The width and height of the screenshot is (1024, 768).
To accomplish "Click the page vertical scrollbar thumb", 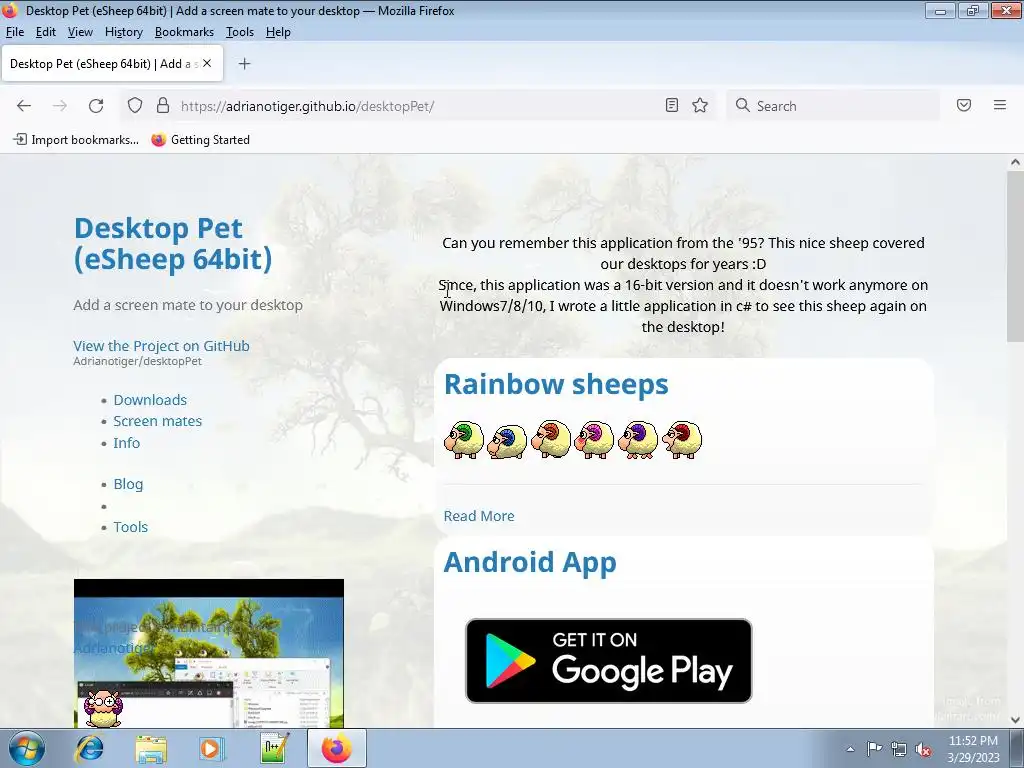I will [x=1015, y=257].
